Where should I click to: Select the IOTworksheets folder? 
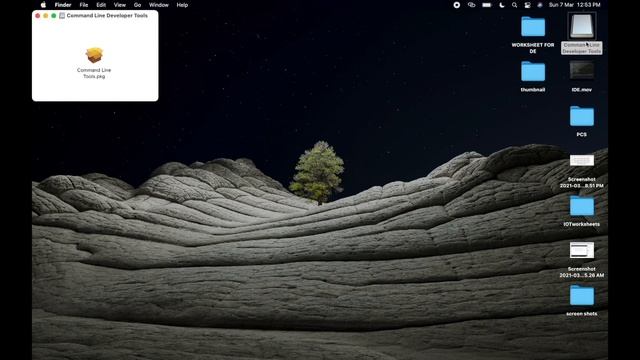pyautogui.click(x=582, y=206)
